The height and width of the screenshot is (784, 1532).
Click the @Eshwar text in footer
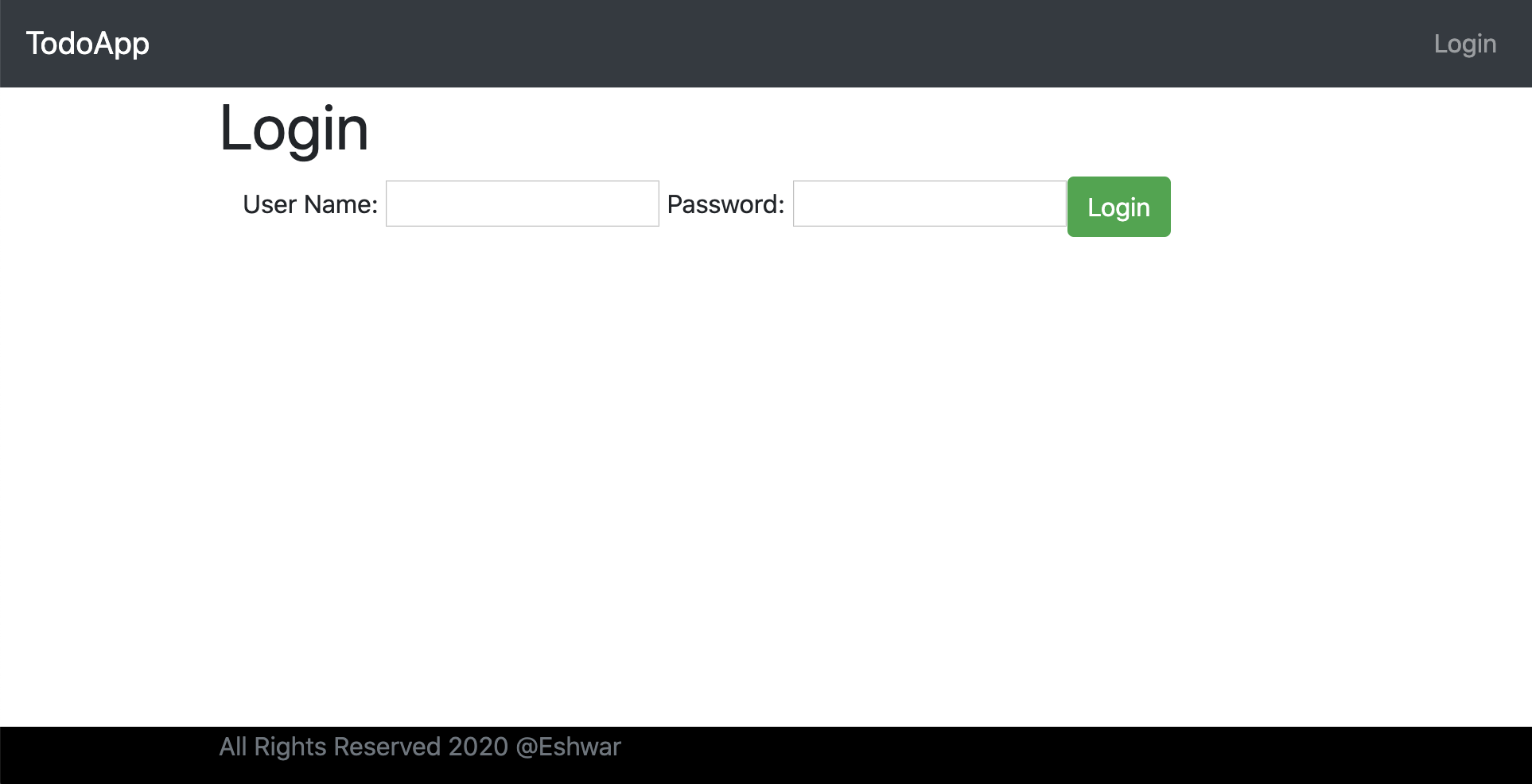click(x=568, y=747)
